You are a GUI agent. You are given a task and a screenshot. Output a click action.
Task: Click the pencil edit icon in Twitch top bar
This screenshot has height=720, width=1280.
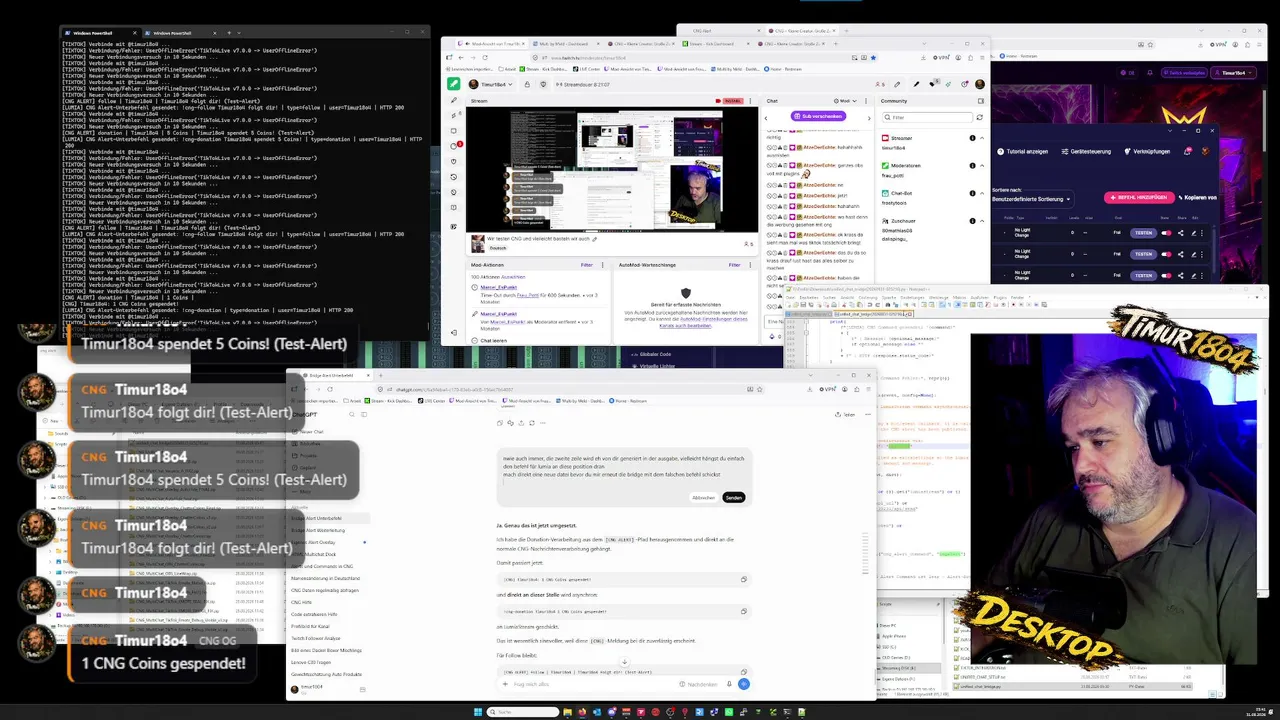click(897, 84)
